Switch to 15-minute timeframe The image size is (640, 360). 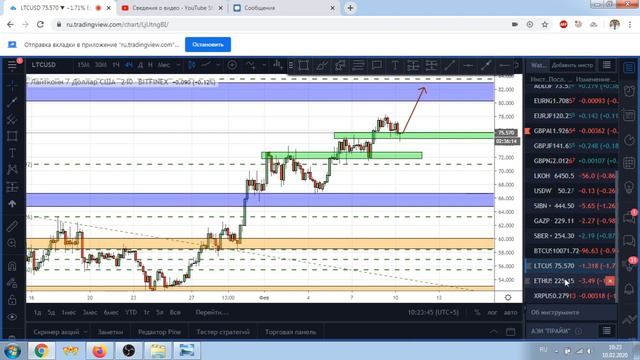[x=83, y=65]
